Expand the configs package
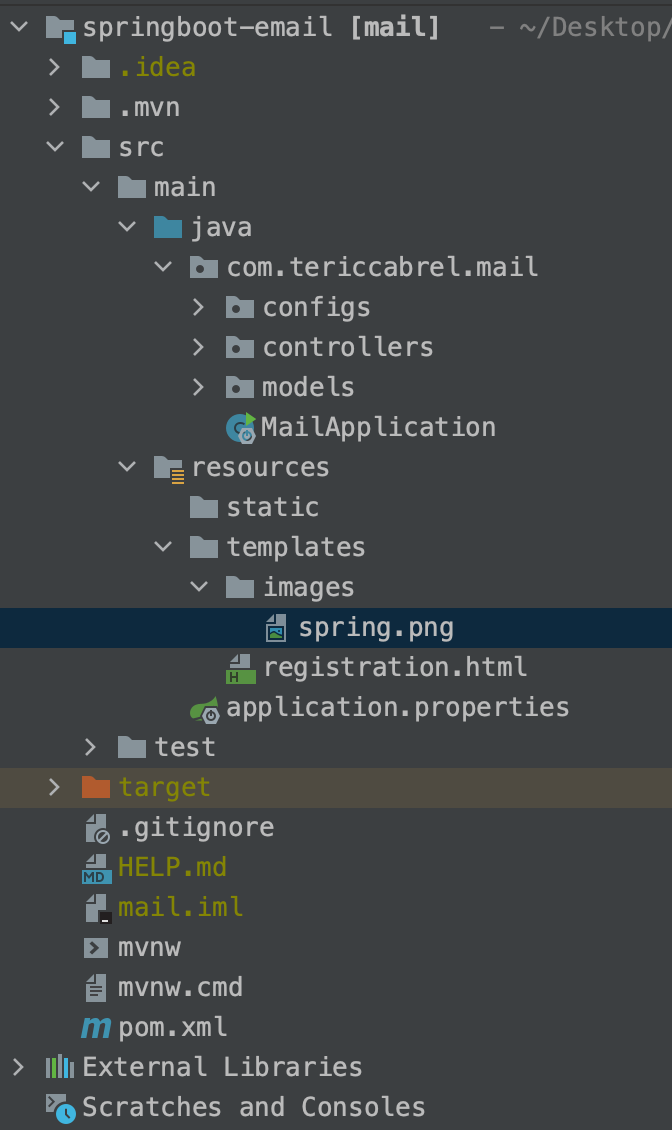672x1130 pixels. 198,307
